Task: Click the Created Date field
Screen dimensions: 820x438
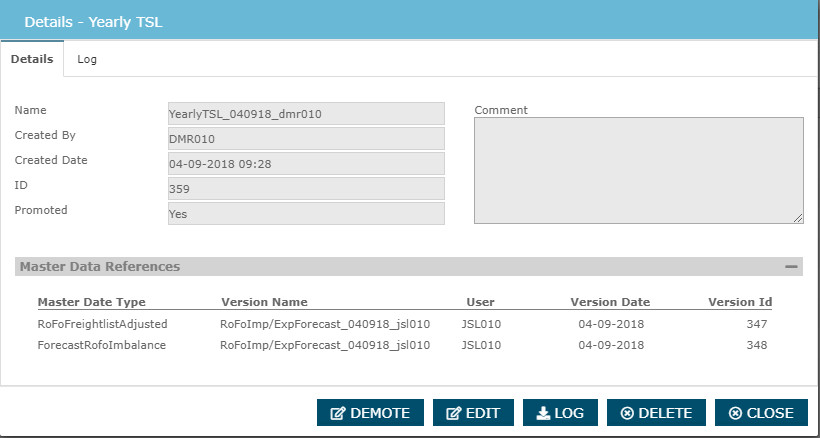Action: click(x=306, y=164)
